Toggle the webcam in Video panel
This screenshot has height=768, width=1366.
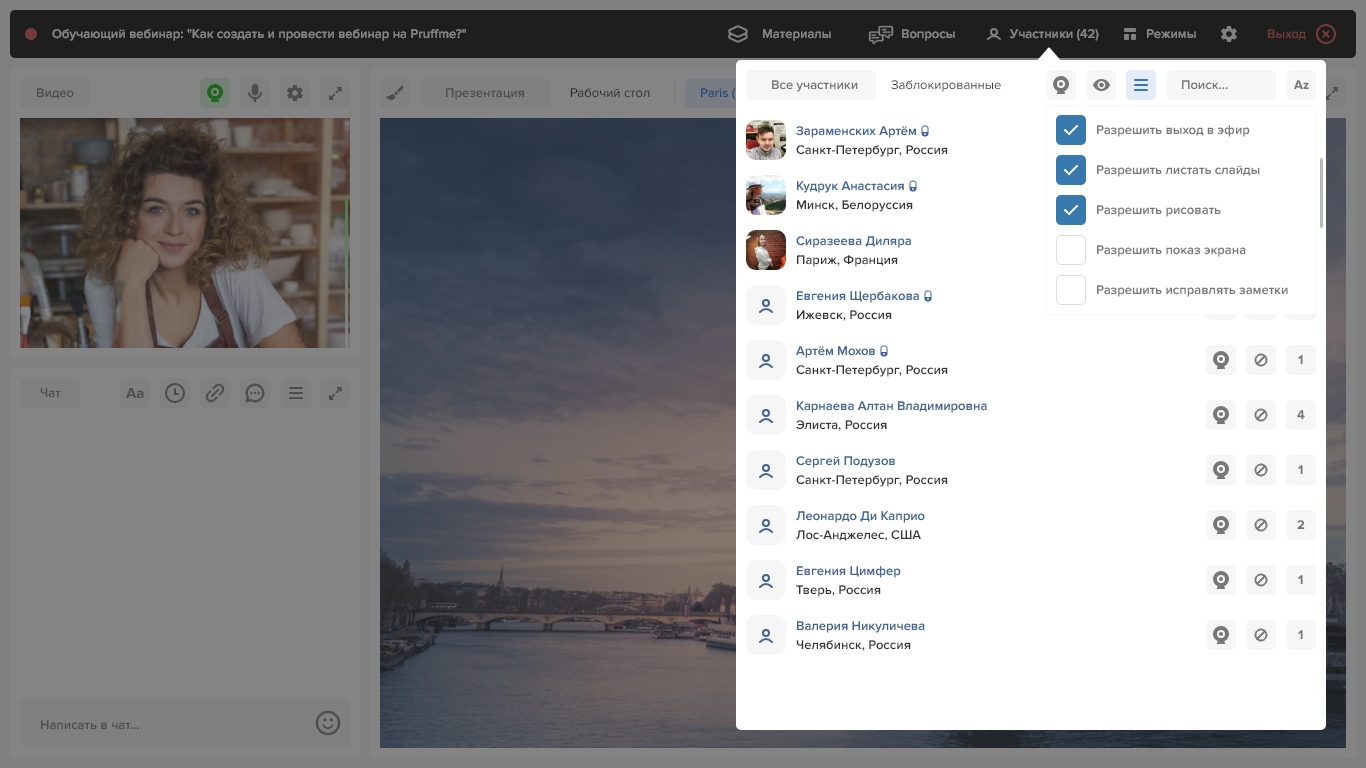pyautogui.click(x=214, y=93)
